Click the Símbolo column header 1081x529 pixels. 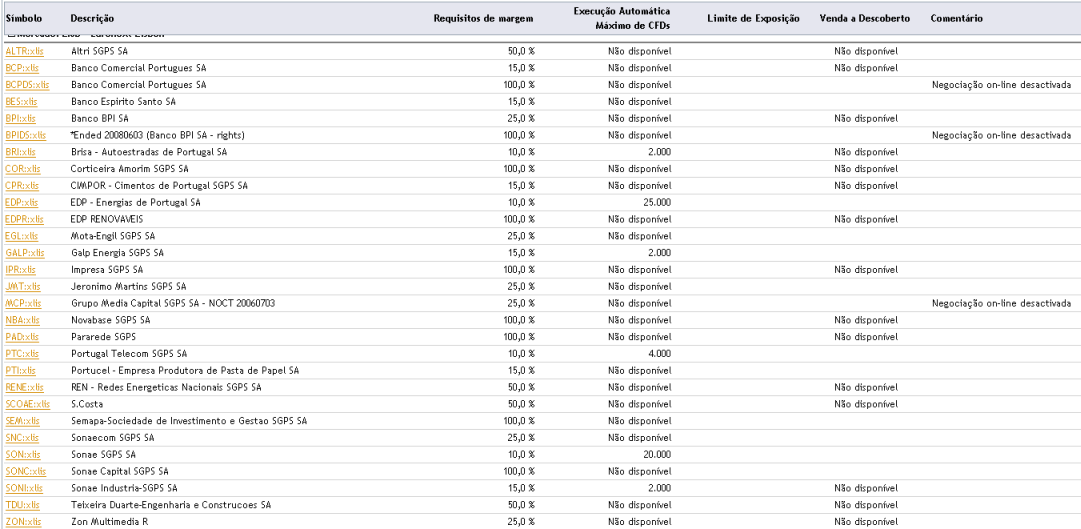(24, 19)
